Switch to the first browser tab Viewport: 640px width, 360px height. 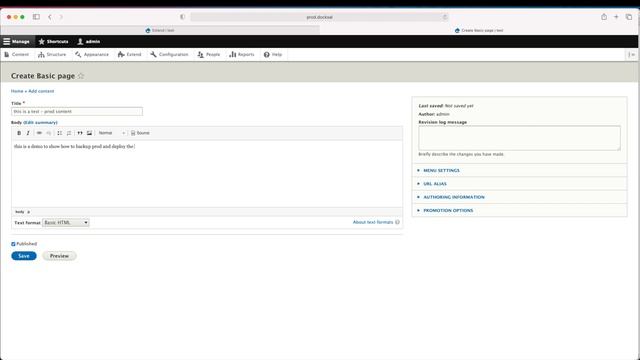tap(160, 30)
